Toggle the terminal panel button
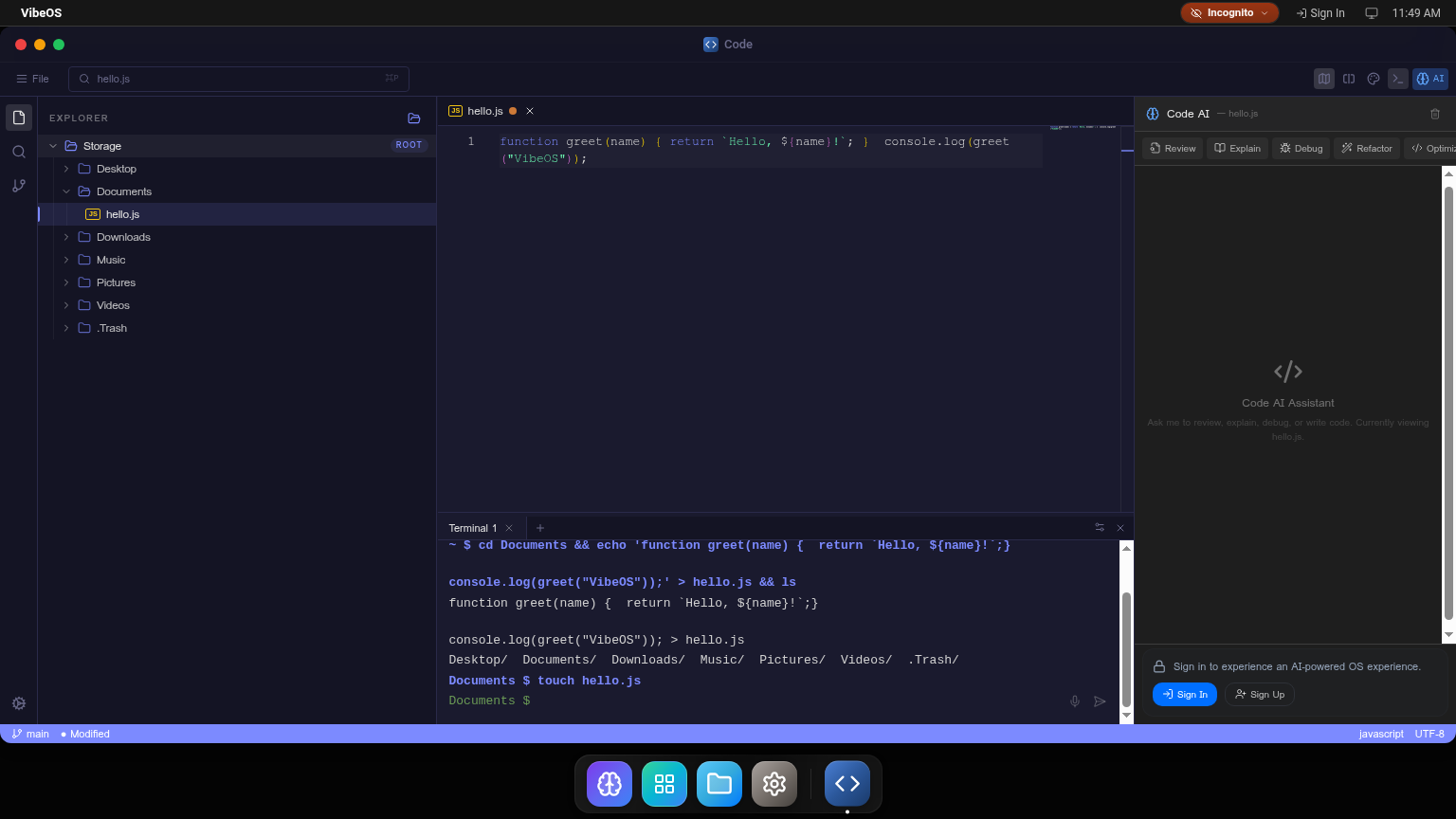 click(1398, 79)
